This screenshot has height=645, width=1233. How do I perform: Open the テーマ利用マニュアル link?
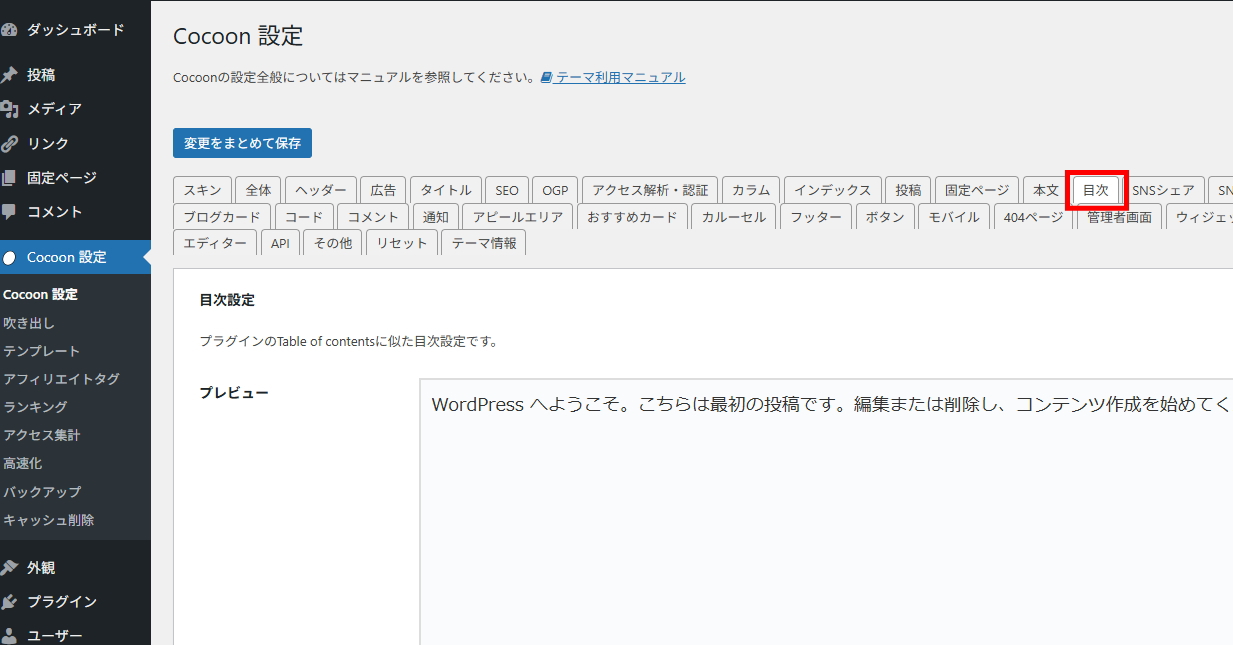pos(620,78)
